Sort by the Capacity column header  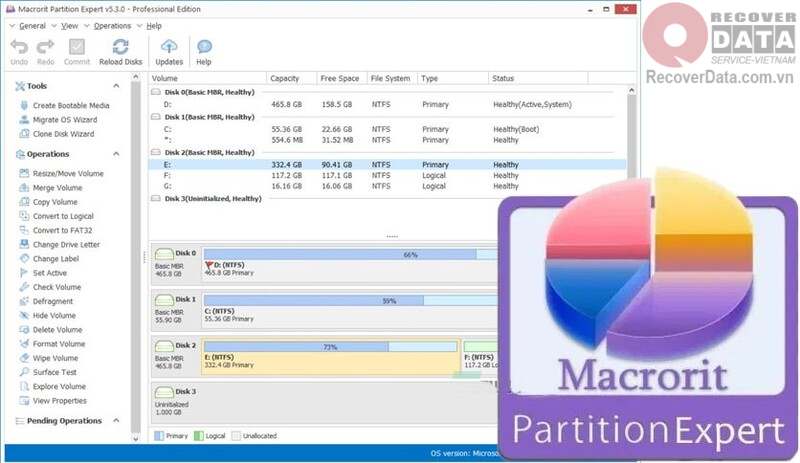tap(291, 78)
